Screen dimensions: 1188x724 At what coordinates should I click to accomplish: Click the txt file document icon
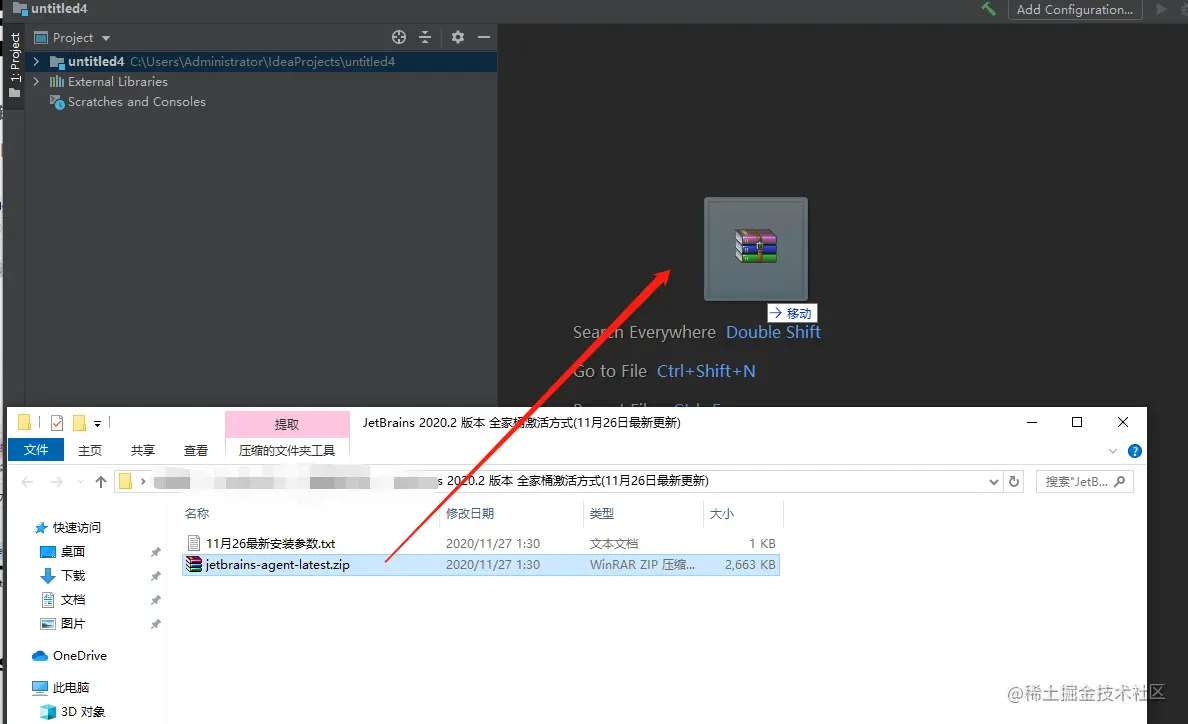point(194,543)
